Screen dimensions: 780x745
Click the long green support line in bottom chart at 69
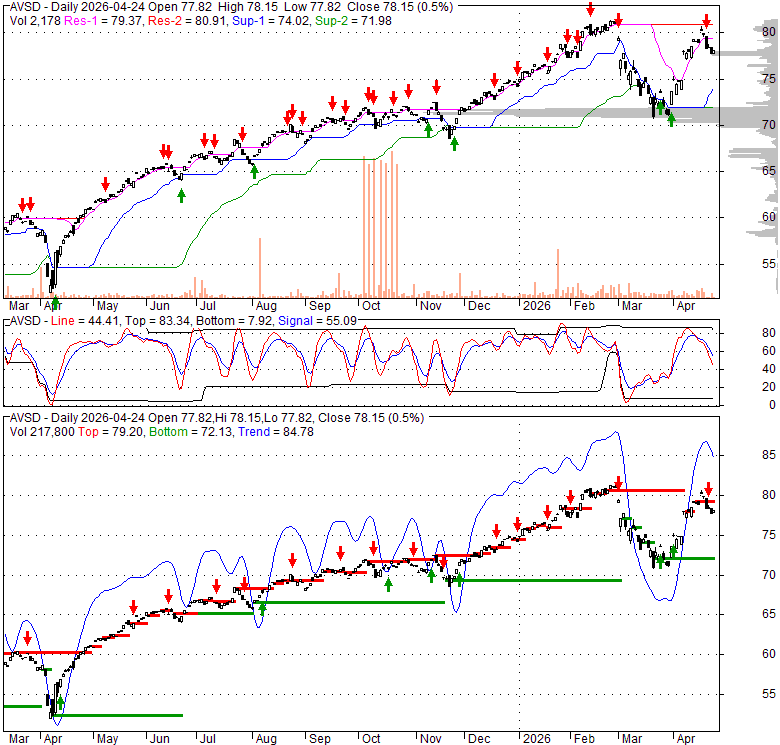[x=540, y=580]
